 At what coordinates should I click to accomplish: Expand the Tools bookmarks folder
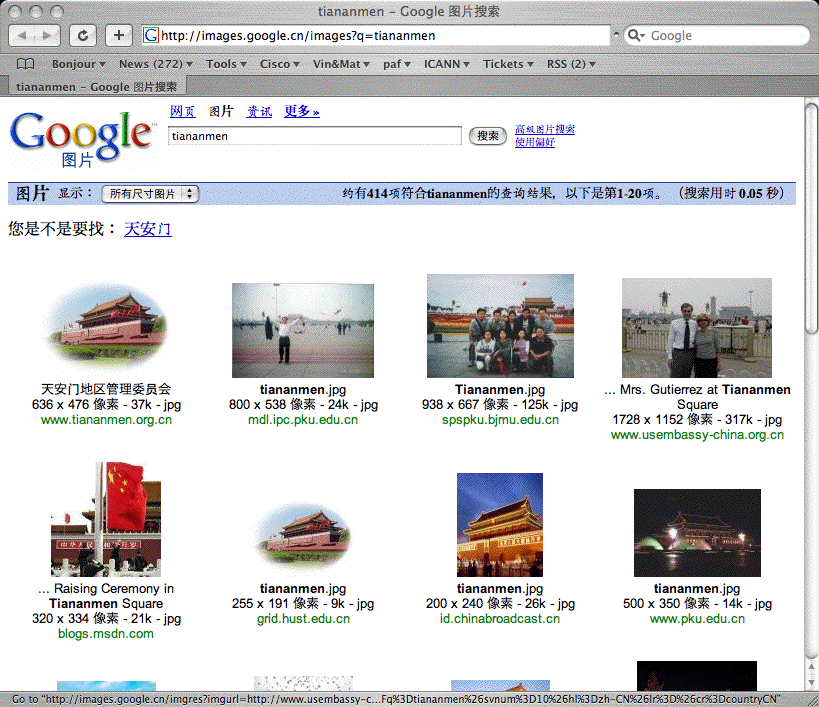point(227,64)
